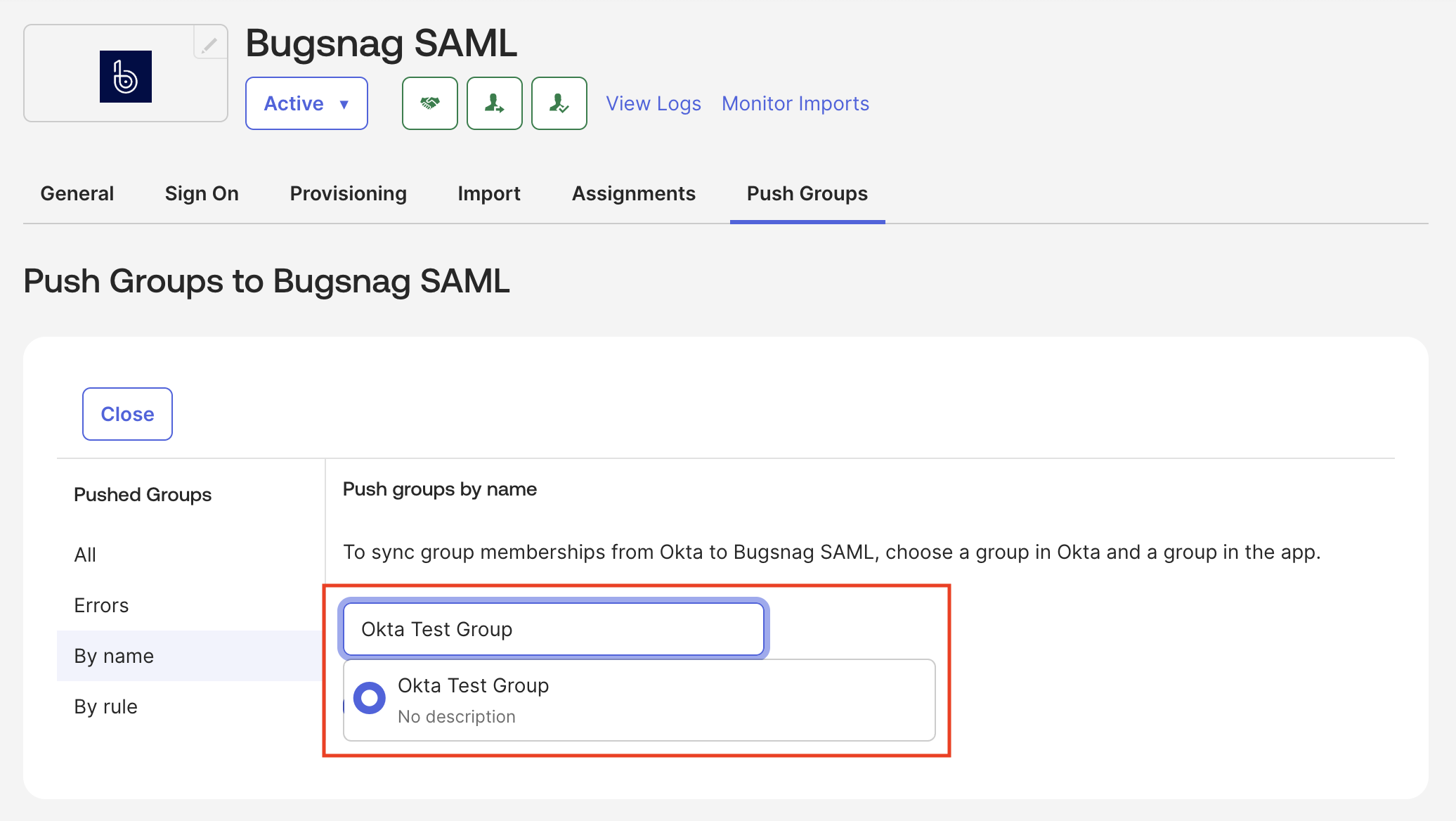Click the Close button
Screen dimensions: 1456x821
click(127, 414)
